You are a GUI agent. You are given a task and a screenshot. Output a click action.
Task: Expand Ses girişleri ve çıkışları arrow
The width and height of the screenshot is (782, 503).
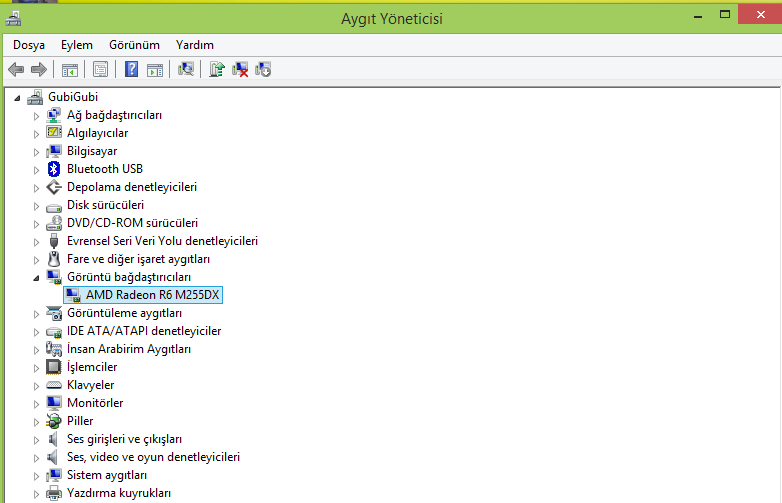click(36, 440)
